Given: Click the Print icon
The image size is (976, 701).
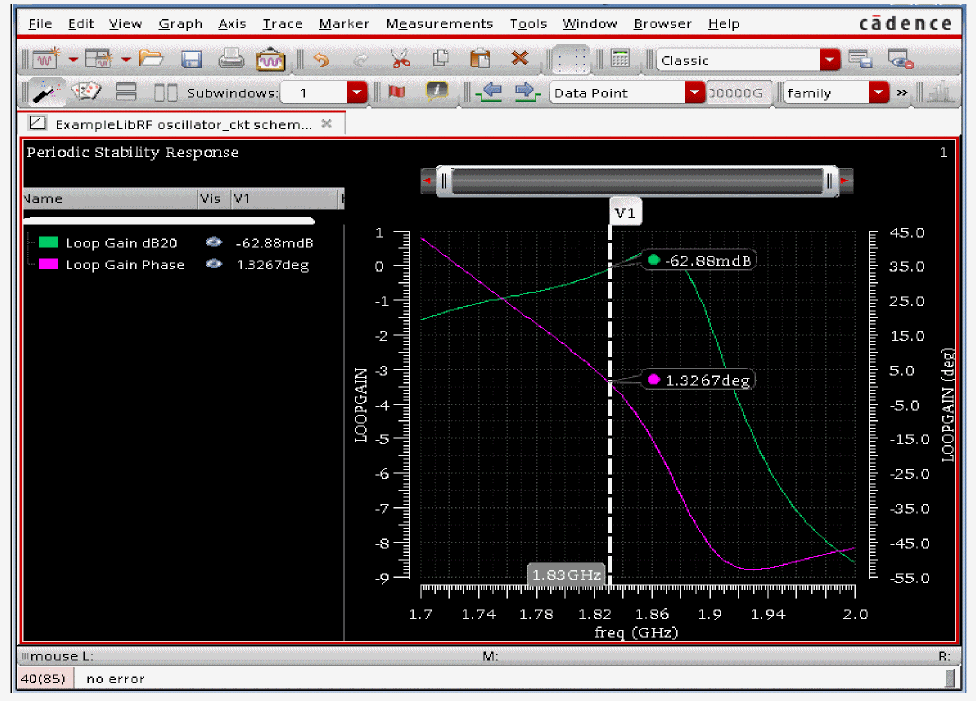Looking at the screenshot, I should (x=231, y=59).
